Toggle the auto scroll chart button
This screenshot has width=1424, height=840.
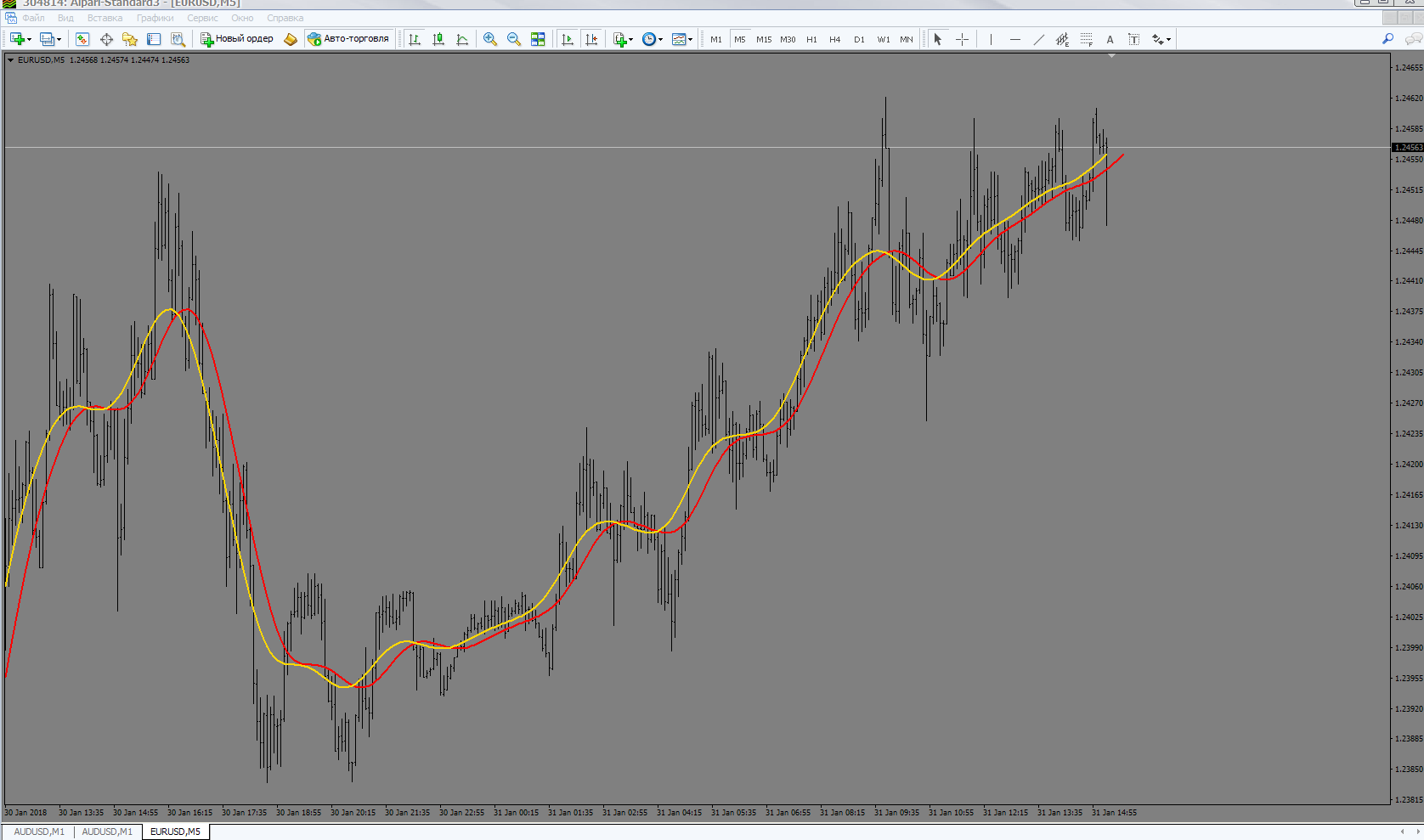(568, 39)
